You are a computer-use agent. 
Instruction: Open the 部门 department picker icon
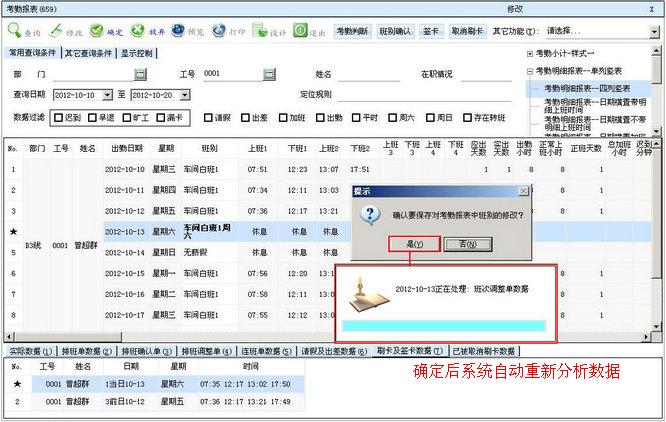[x=141, y=74]
